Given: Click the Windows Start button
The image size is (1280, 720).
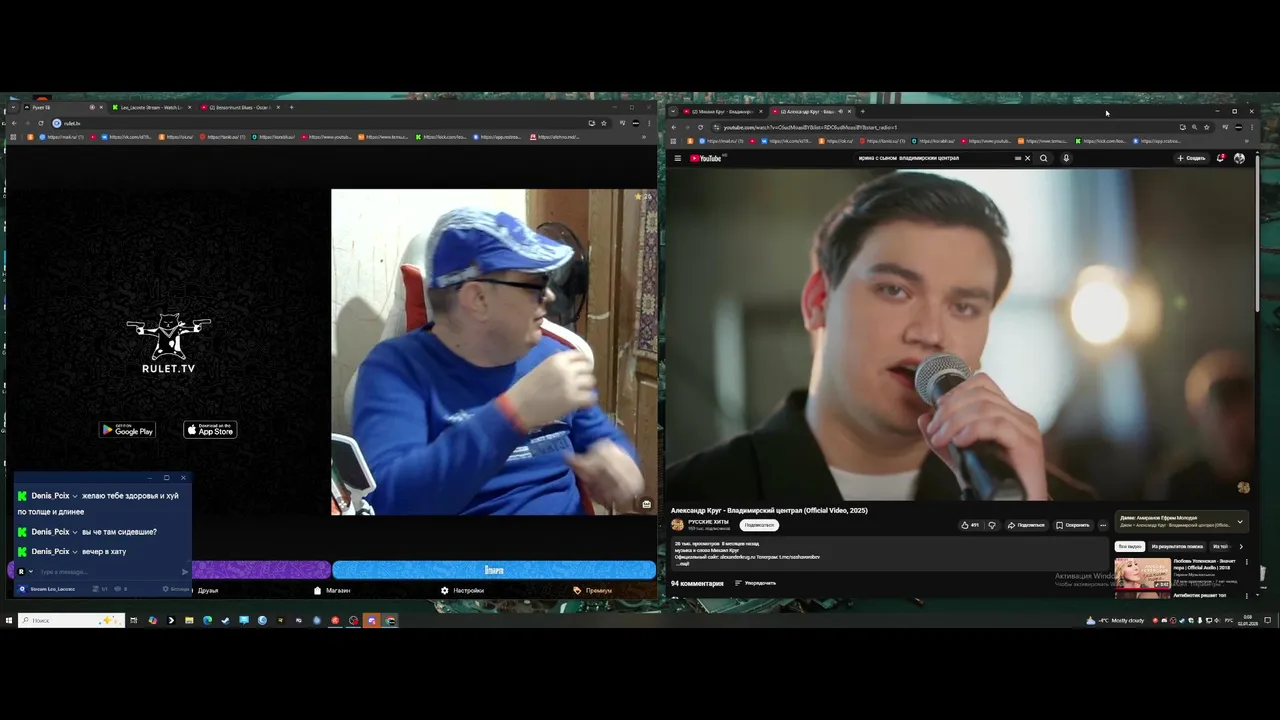Looking at the screenshot, I should click(x=9, y=620).
